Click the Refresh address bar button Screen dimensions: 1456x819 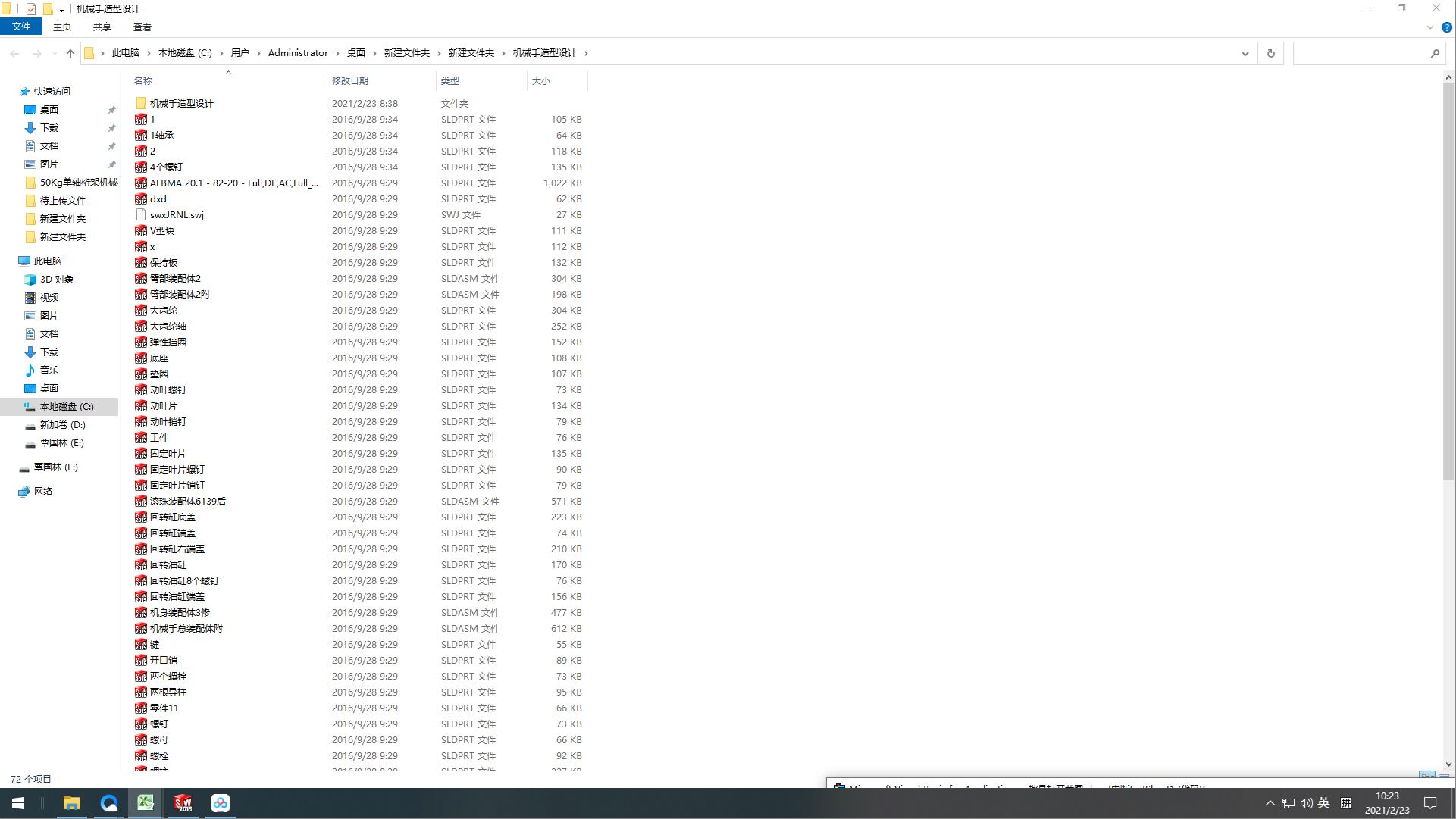1271,53
